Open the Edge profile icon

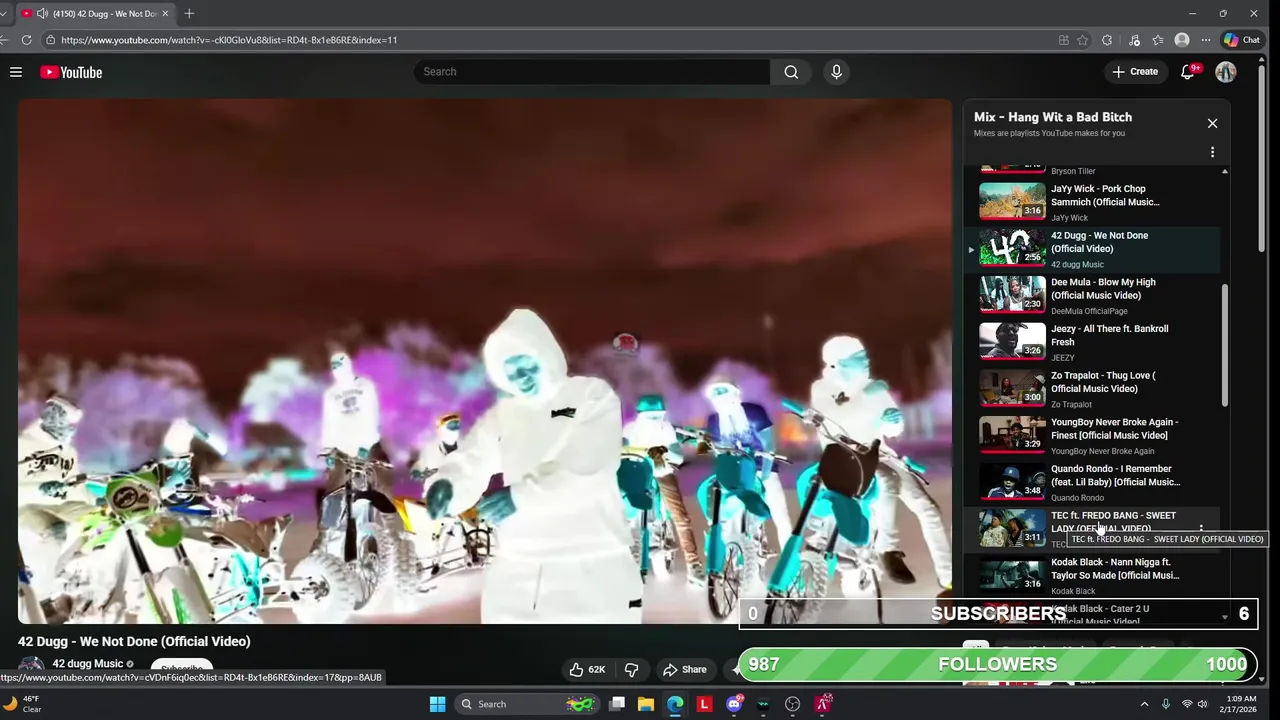coord(1182,40)
